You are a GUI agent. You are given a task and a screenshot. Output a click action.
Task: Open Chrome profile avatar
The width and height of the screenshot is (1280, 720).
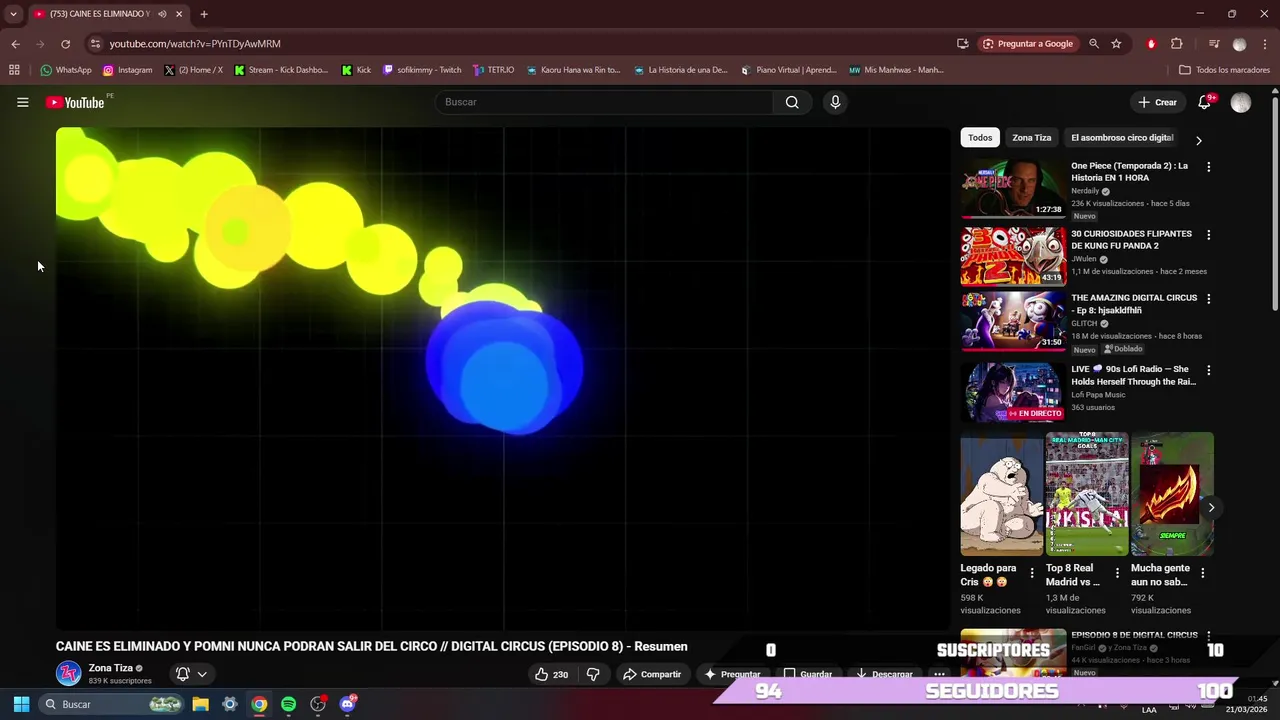(1240, 44)
